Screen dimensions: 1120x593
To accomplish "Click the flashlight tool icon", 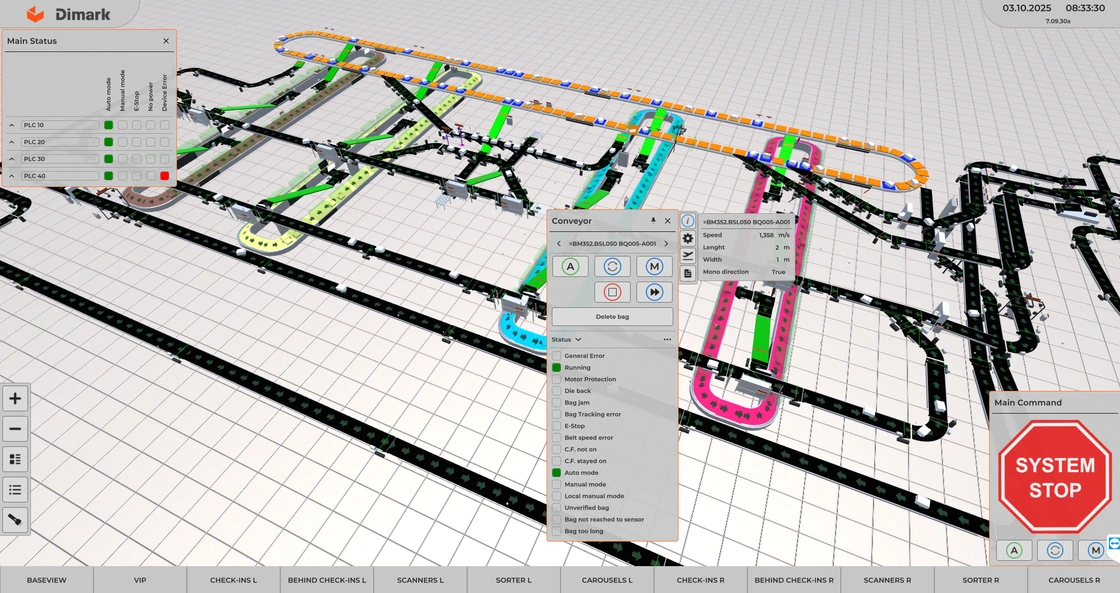I will pos(15,520).
